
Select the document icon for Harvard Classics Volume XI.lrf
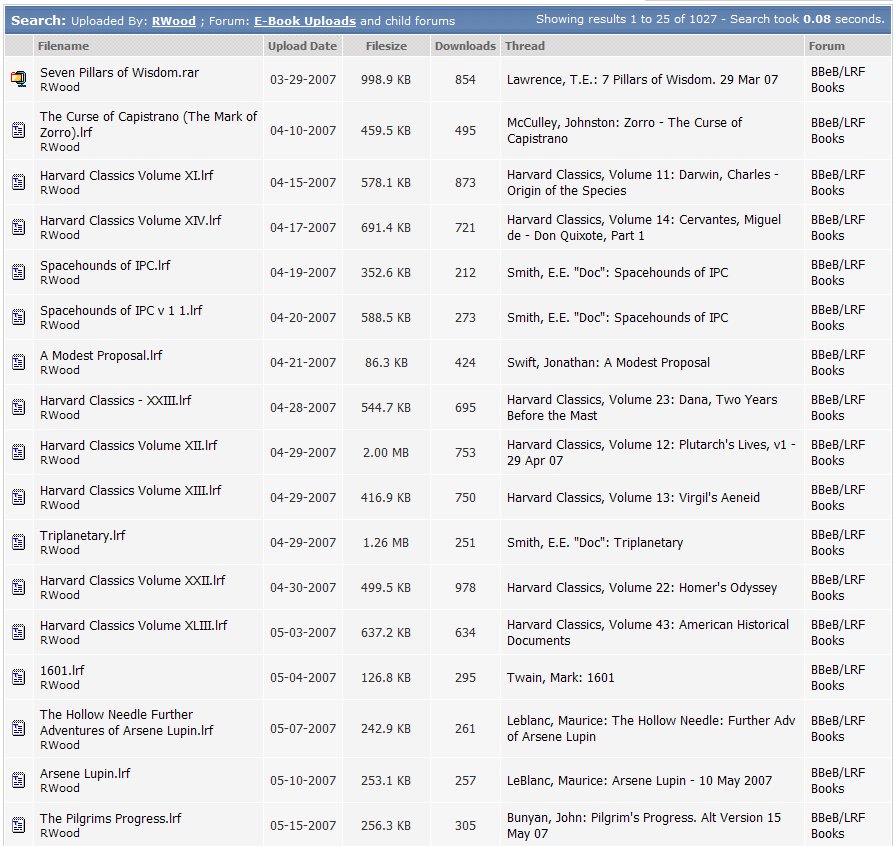pos(19,182)
